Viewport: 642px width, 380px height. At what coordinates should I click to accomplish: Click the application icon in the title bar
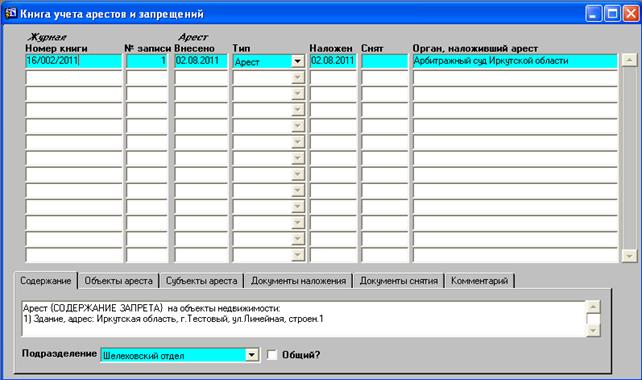pos(11,13)
